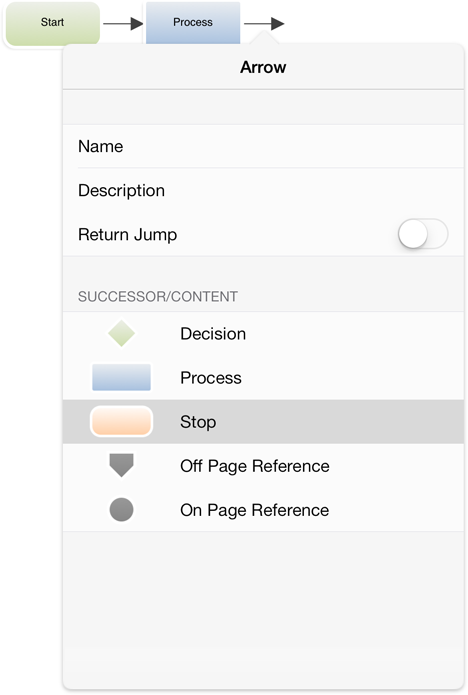This screenshot has height=695, width=468.
Task: Choose Off Page Reference label
Action: (x=255, y=466)
